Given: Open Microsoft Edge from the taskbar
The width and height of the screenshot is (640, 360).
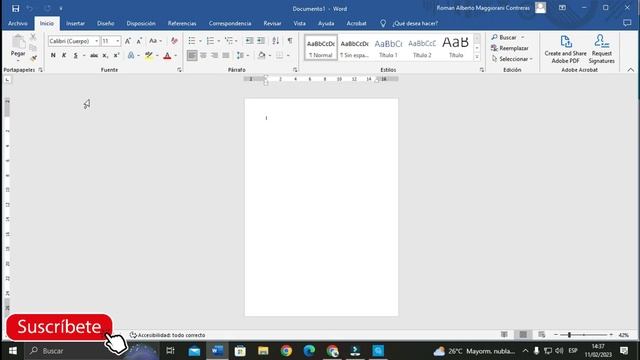Looking at the screenshot, I should (x=309, y=351).
